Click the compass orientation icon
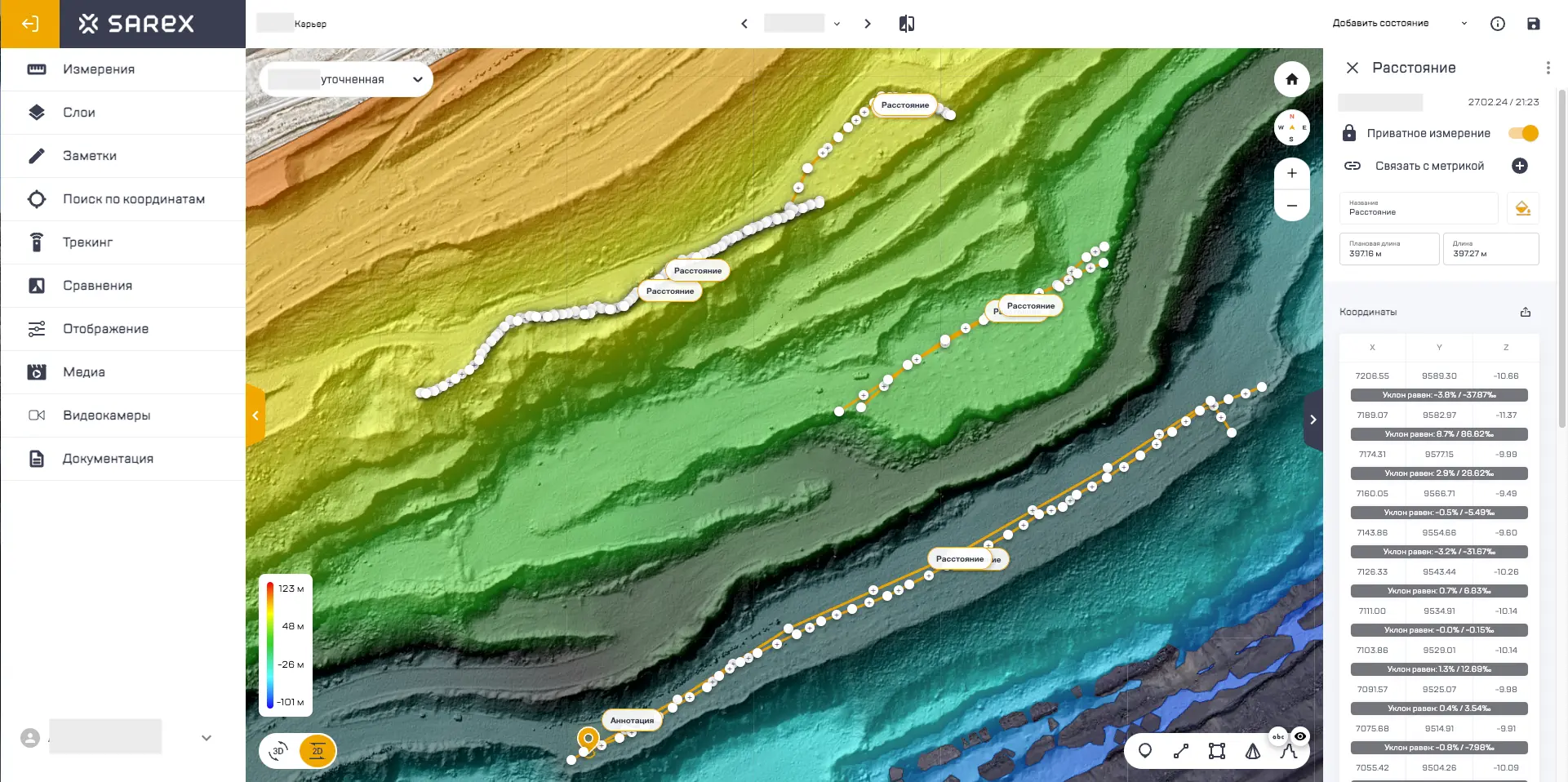Viewport: 1568px width, 782px height. pyautogui.click(x=1291, y=127)
